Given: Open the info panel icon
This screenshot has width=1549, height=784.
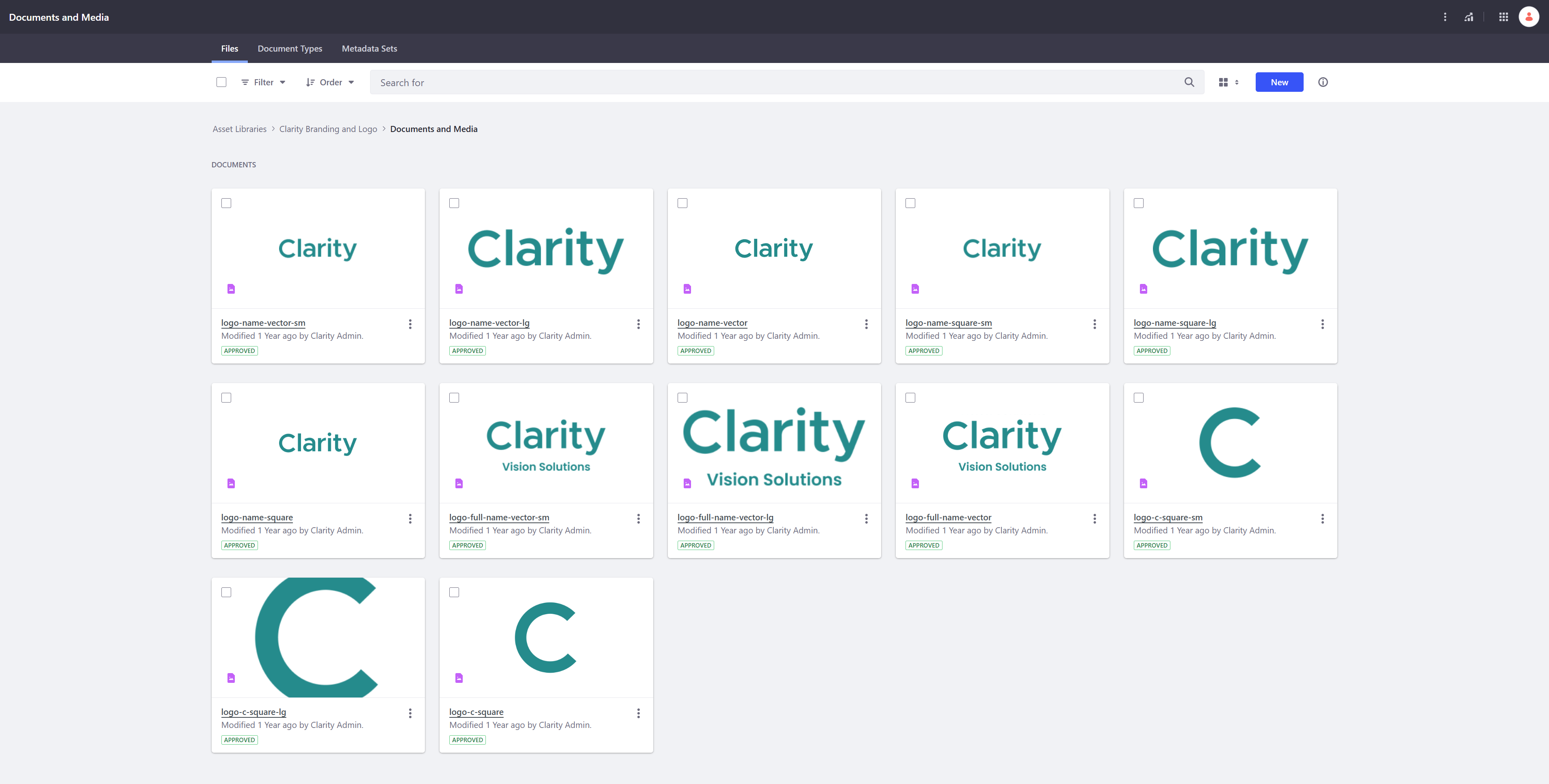Looking at the screenshot, I should tap(1322, 82).
